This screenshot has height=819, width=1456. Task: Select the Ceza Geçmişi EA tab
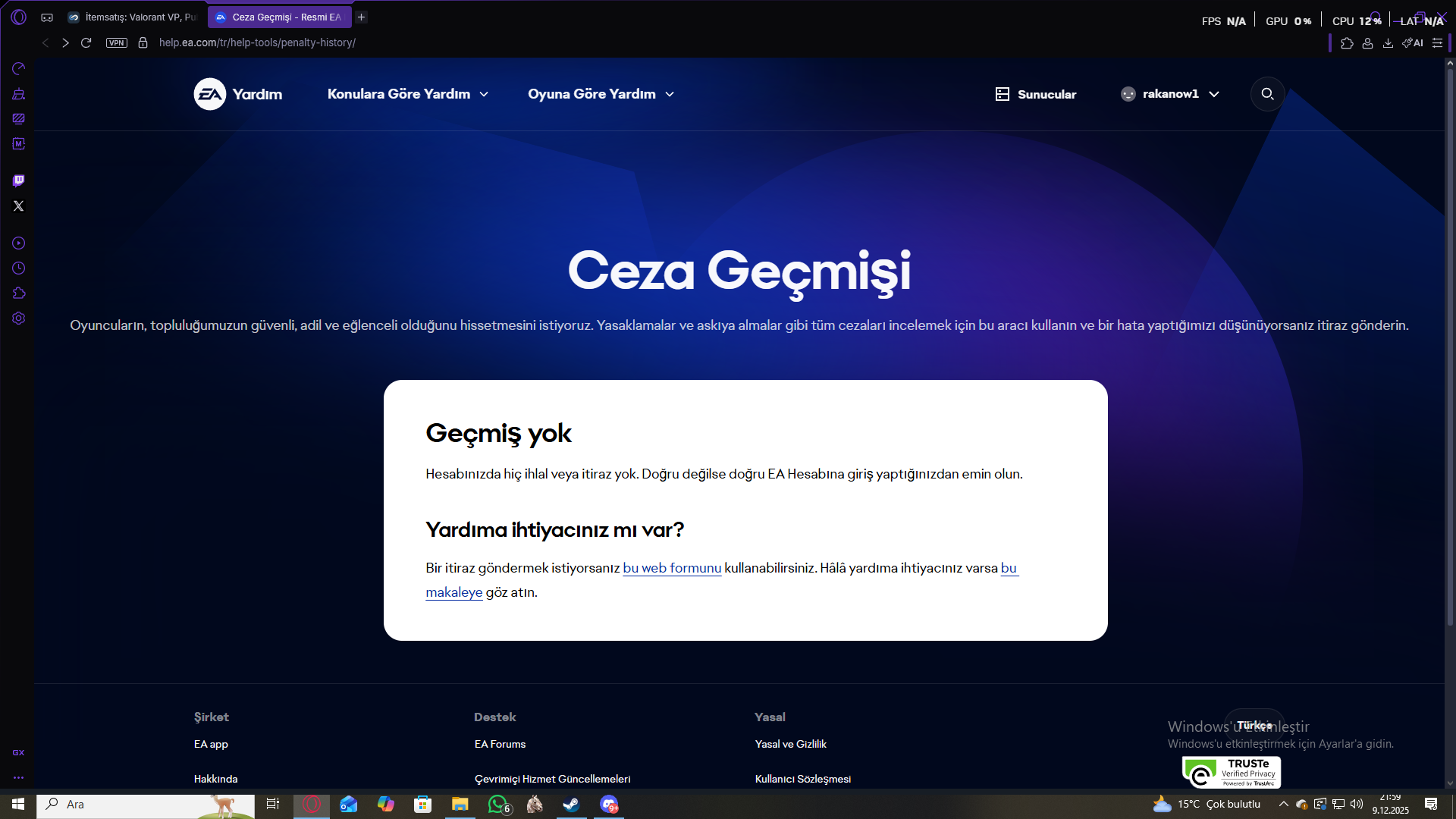coord(279,17)
